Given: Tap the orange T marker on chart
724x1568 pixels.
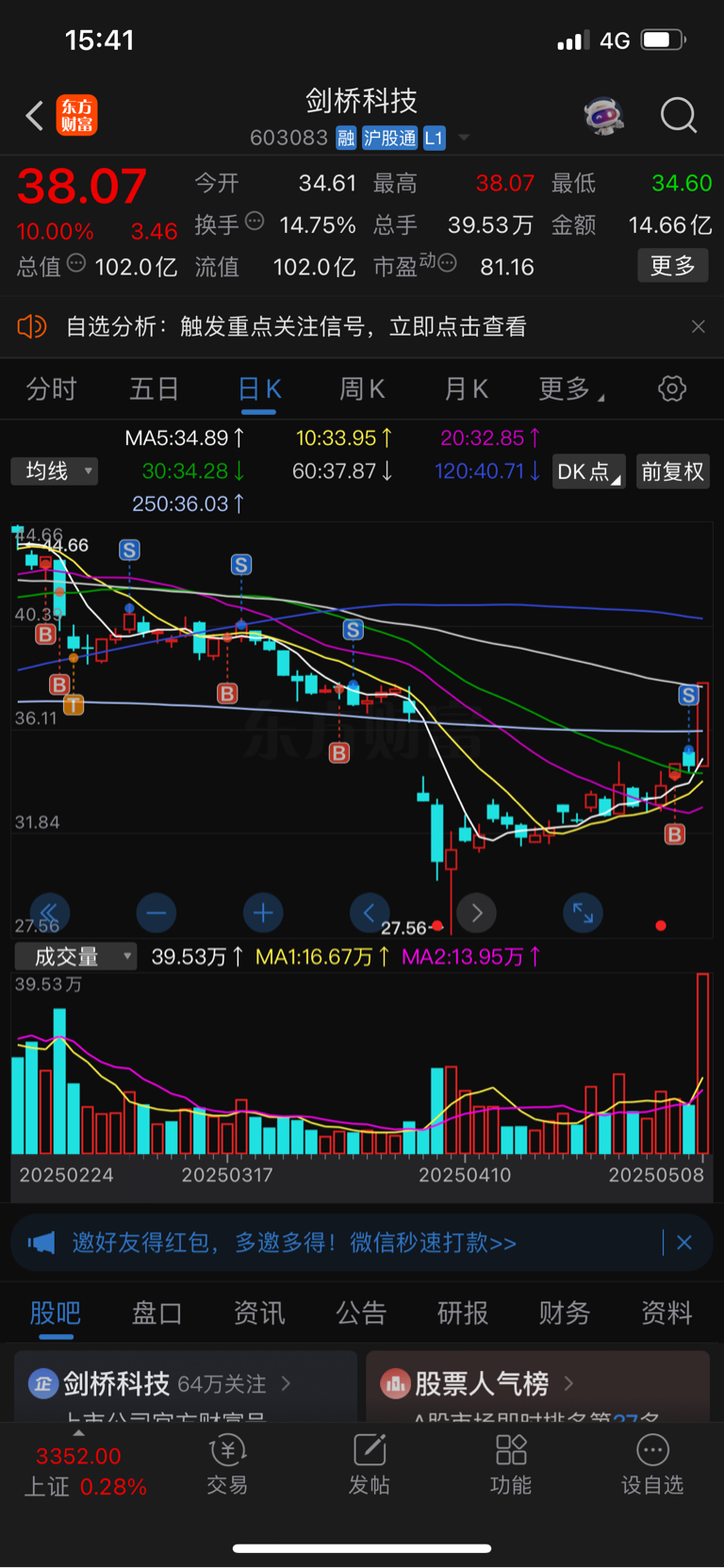Looking at the screenshot, I should pos(74,704).
